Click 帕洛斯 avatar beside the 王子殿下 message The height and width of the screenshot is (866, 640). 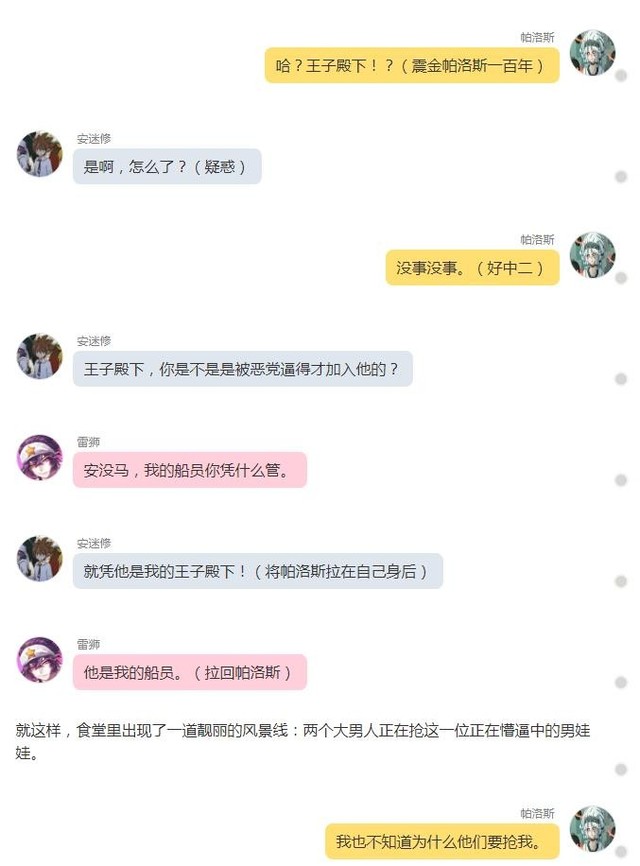(592, 53)
